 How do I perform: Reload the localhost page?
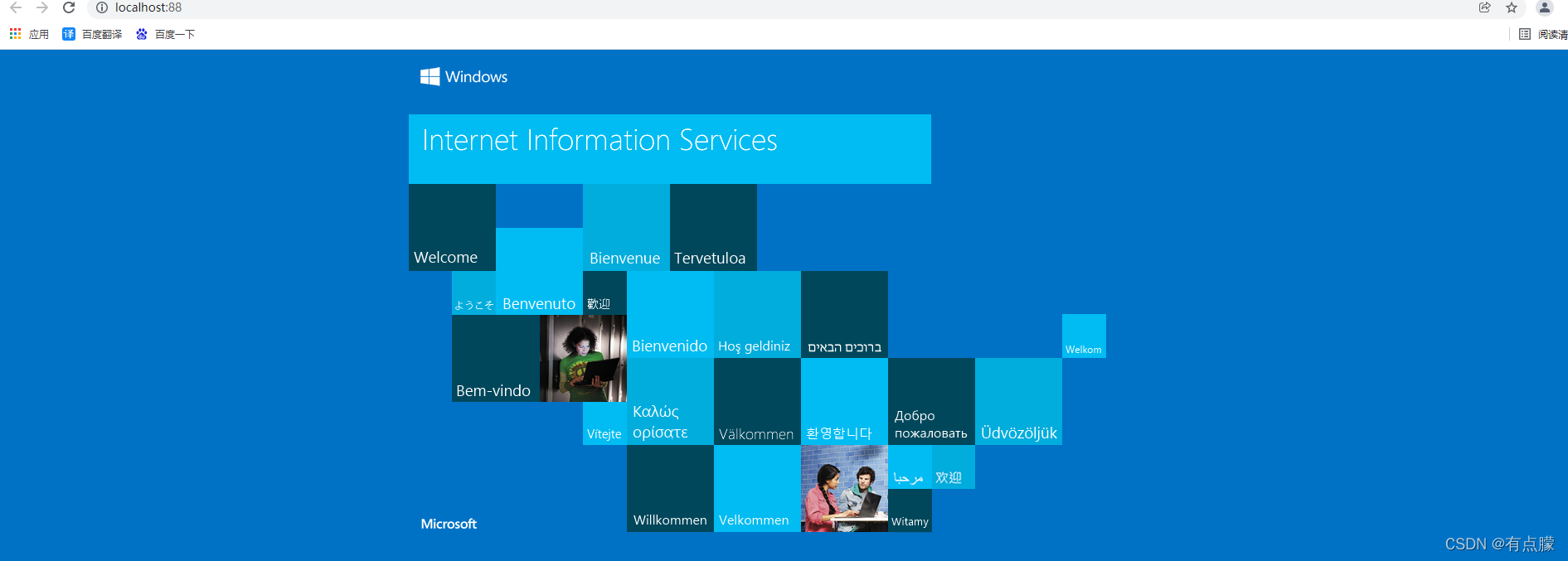pyautogui.click(x=69, y=7)
